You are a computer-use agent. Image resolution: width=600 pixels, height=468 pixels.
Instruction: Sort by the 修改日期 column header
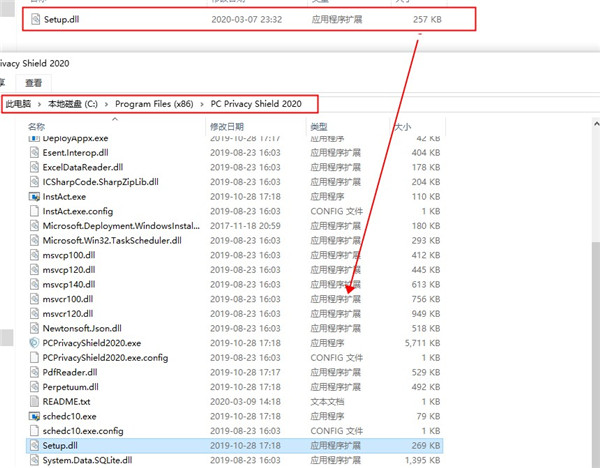(x=225, y=128)
